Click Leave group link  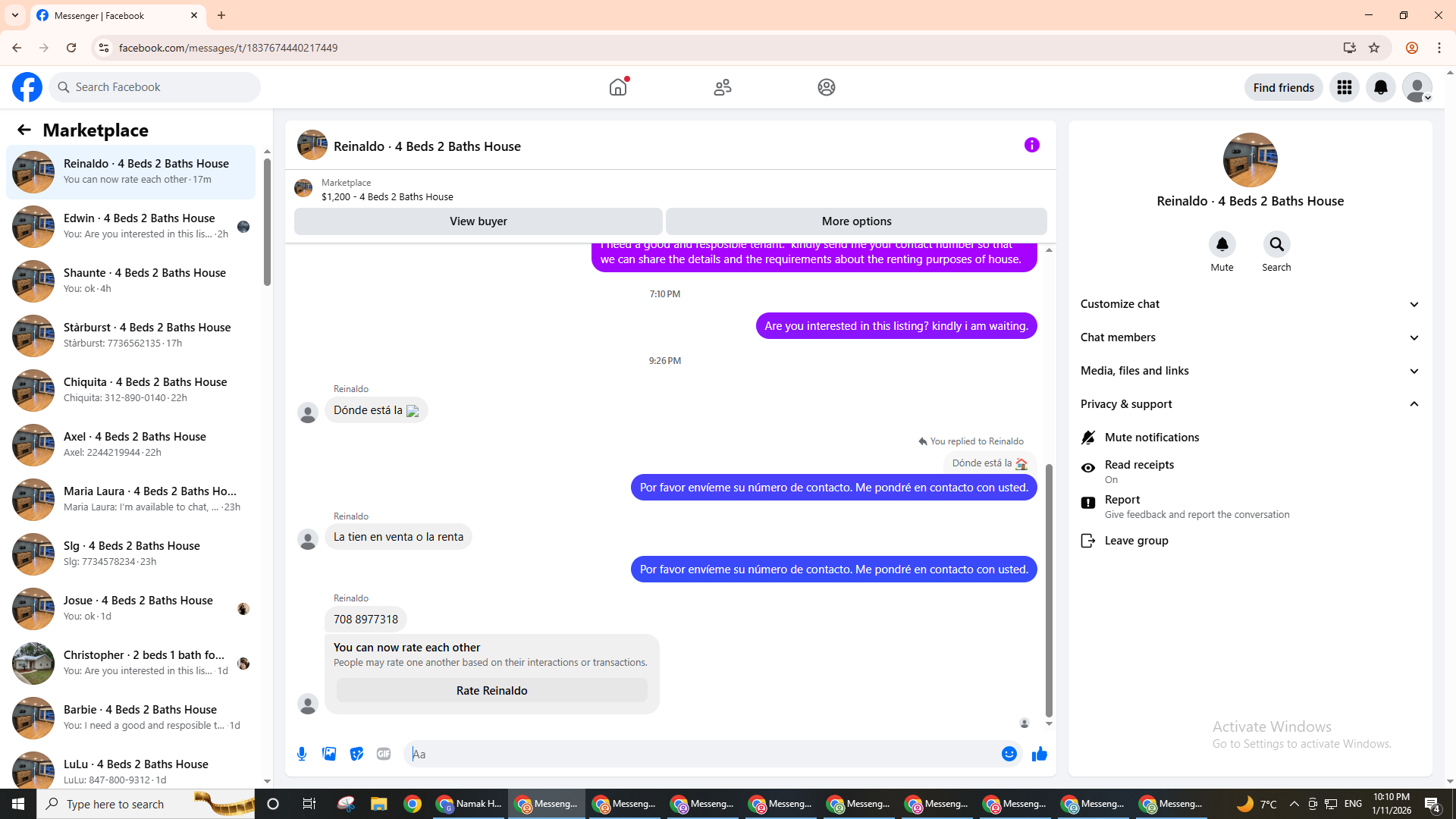click(x=1136, y=541)
